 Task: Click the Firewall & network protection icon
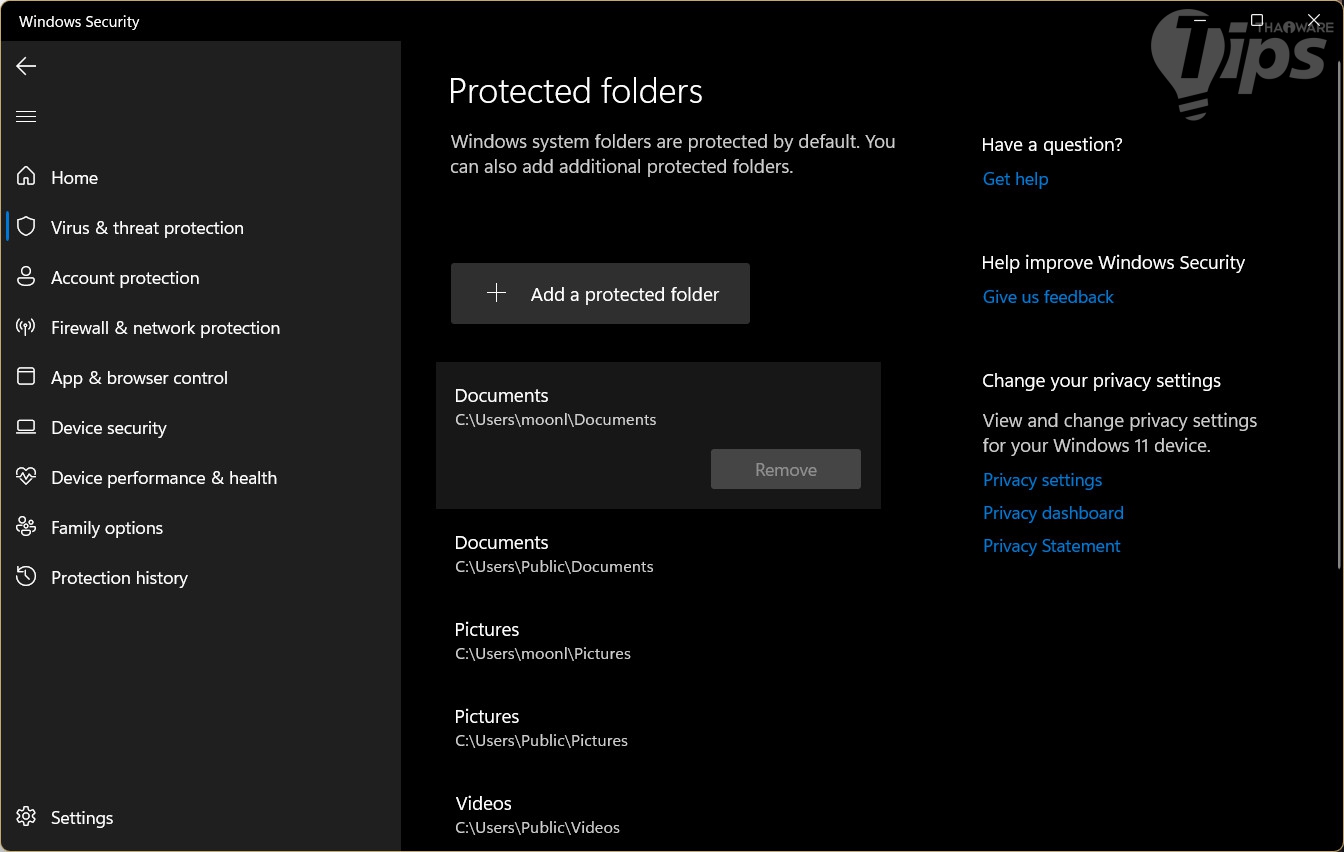pos(27,328)
